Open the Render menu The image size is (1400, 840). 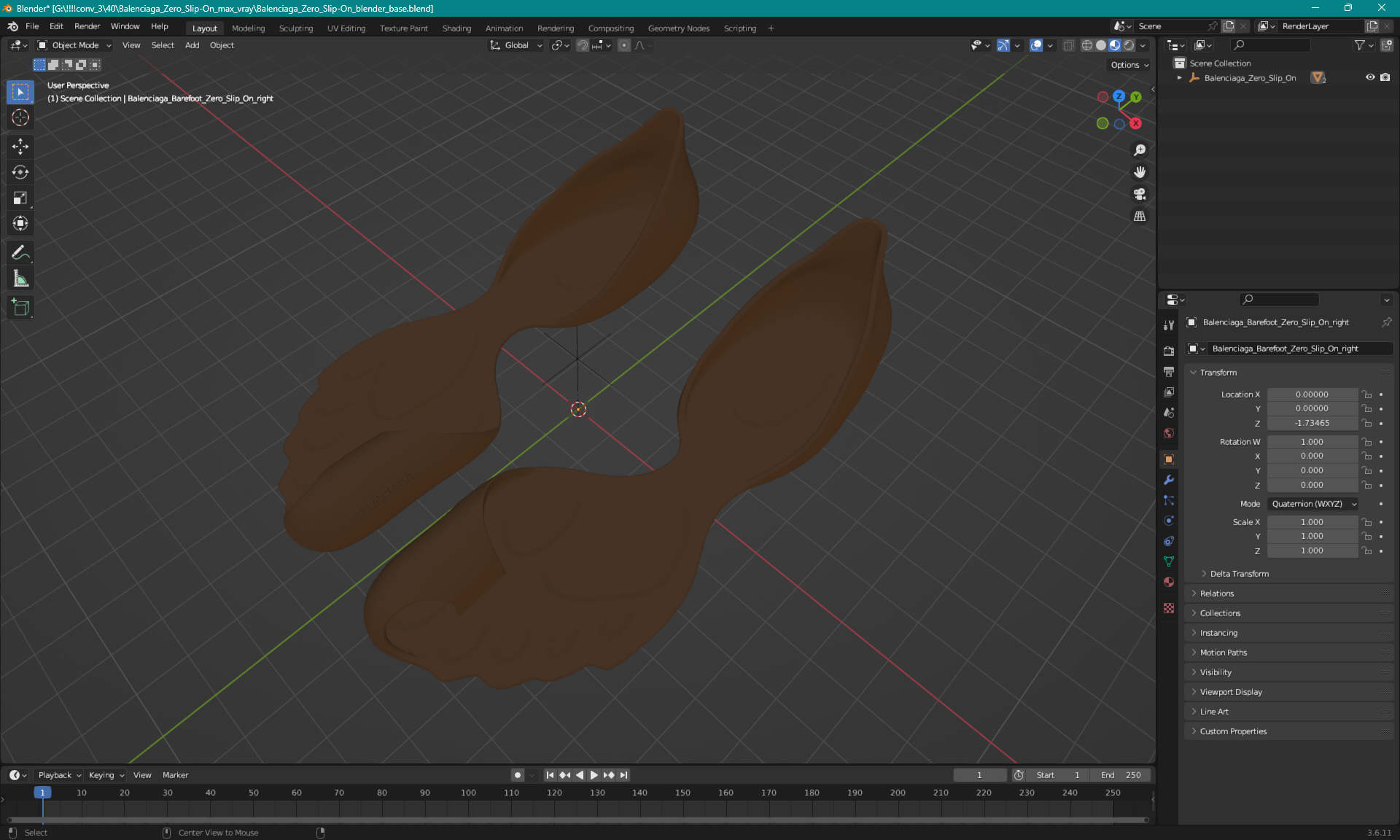click(x=87, y=26)
